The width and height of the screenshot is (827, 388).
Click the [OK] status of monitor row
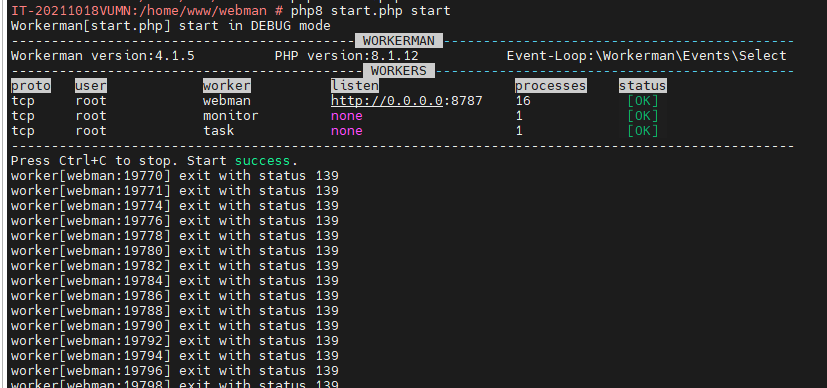click(x=642, y=115)
